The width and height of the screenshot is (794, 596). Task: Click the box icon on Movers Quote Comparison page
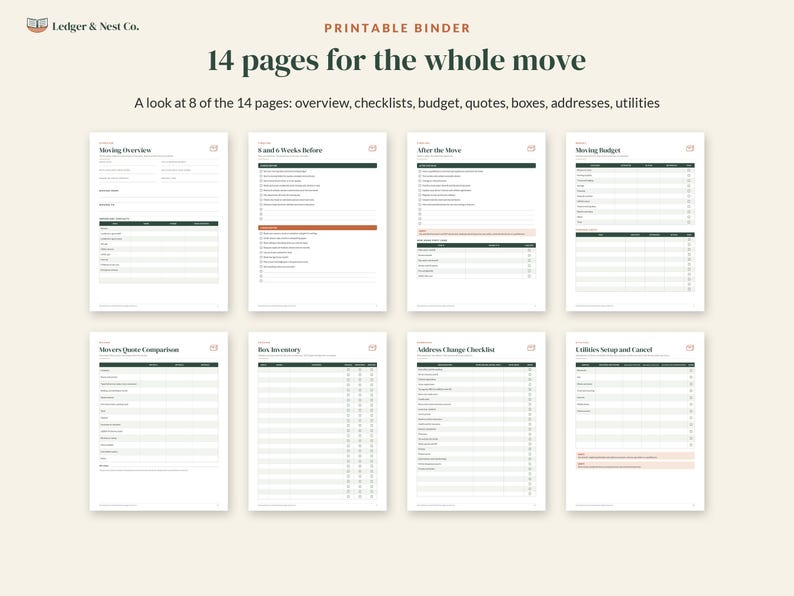point(214,347)
